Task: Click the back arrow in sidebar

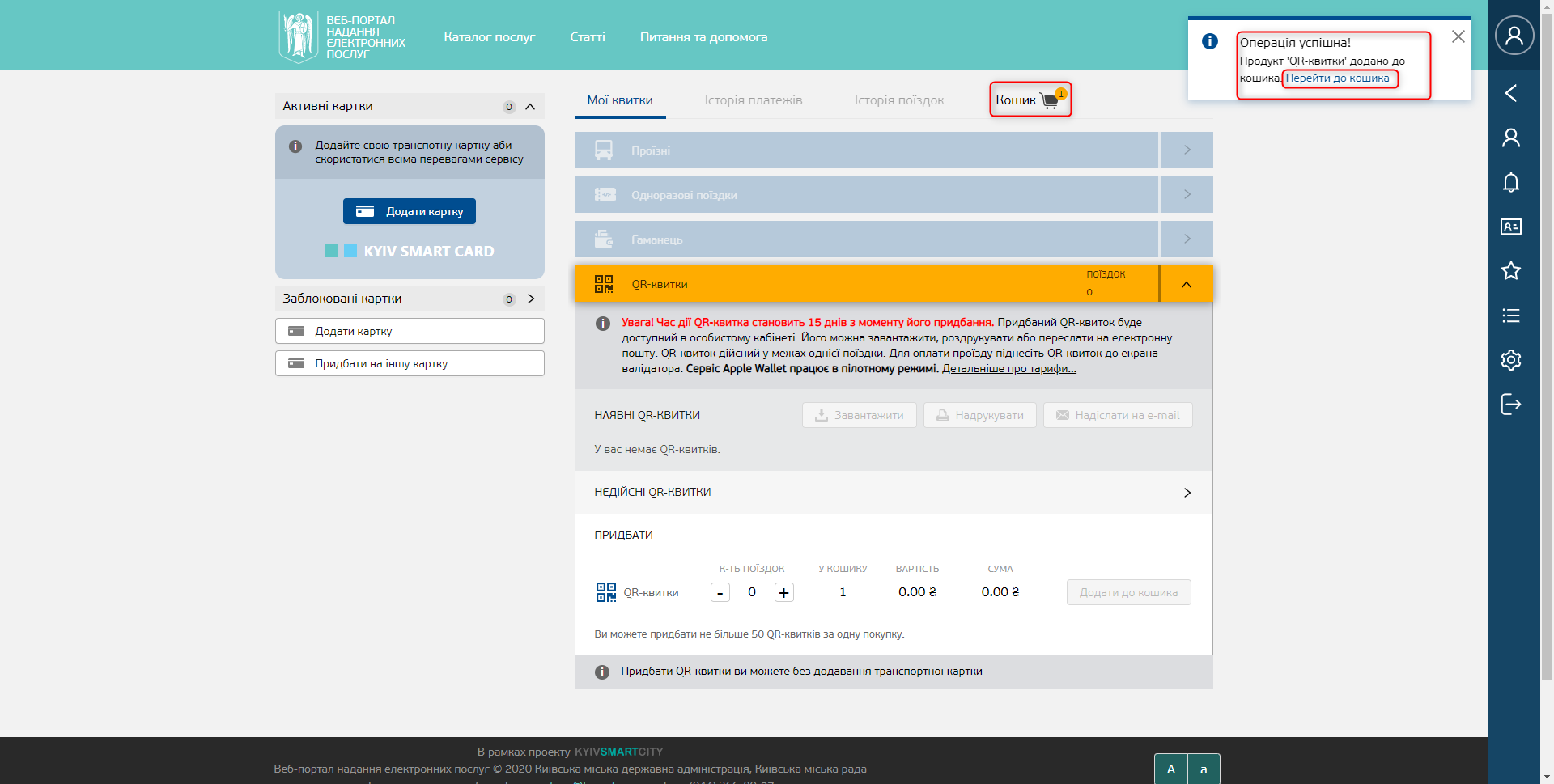Action: pos(1510,93)
